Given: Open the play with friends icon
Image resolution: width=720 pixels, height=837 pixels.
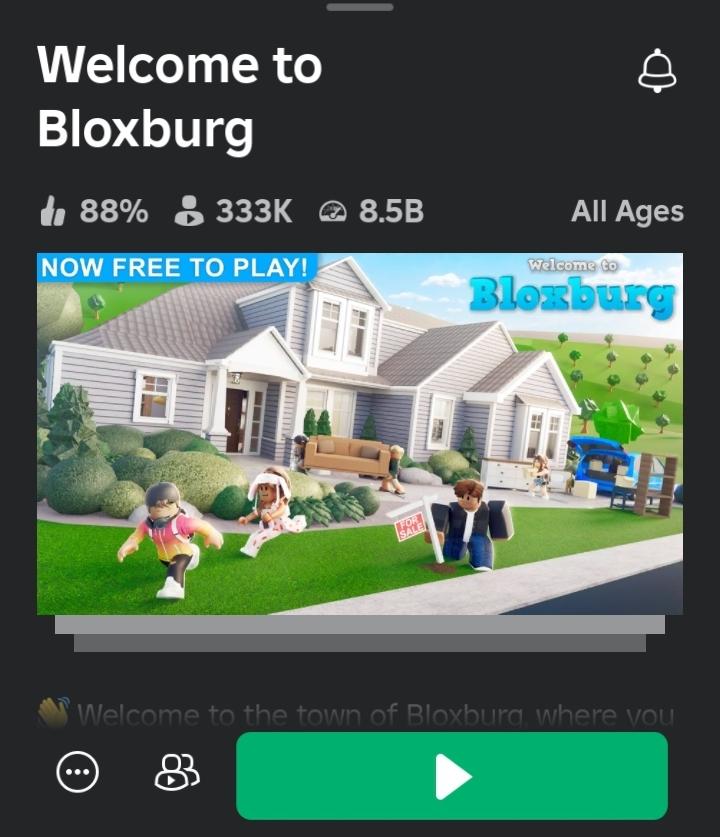Looking at the screenshot, I should pyautogui.click(x=177, y=771).
